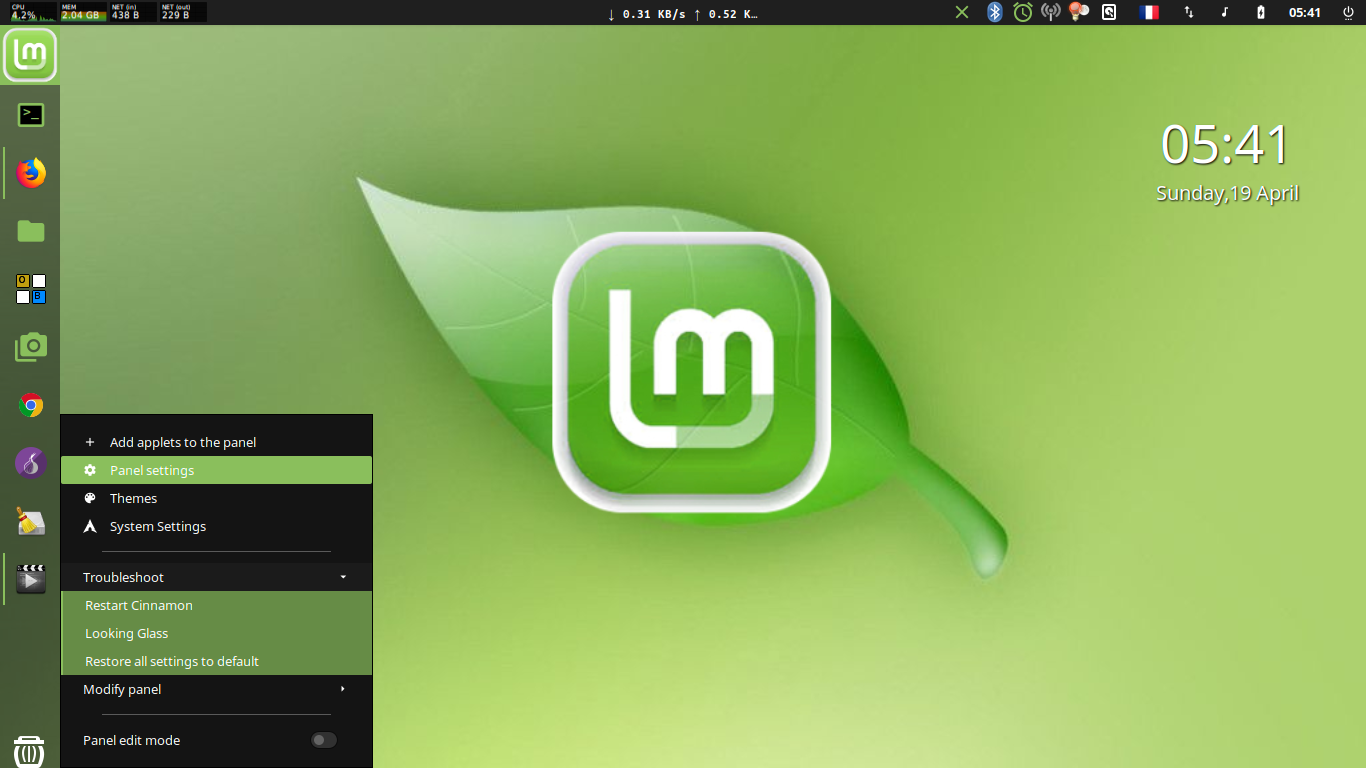This screenshot has width=1366, height=768.
Task: Click the green X tray icon
Action: click(961, 12)
